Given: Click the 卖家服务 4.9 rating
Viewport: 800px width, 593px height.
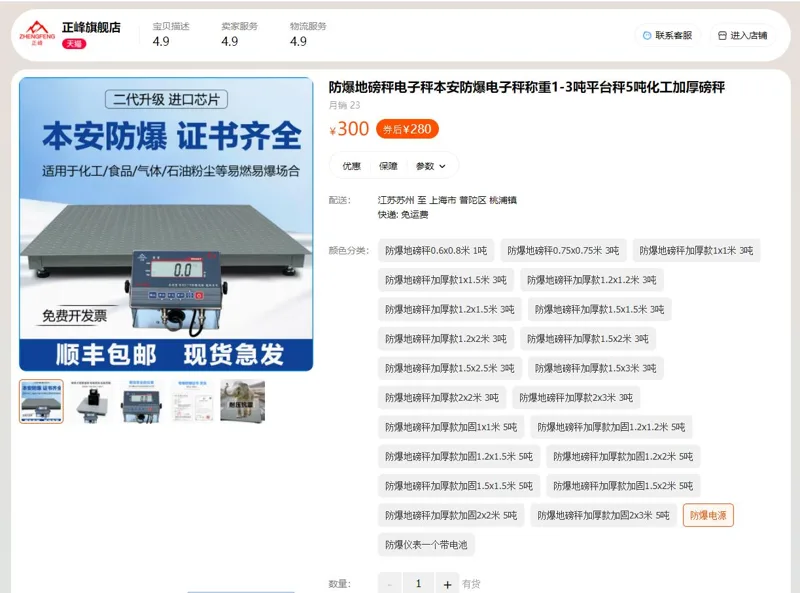Looking at the screenshot, I should (240, 34).
